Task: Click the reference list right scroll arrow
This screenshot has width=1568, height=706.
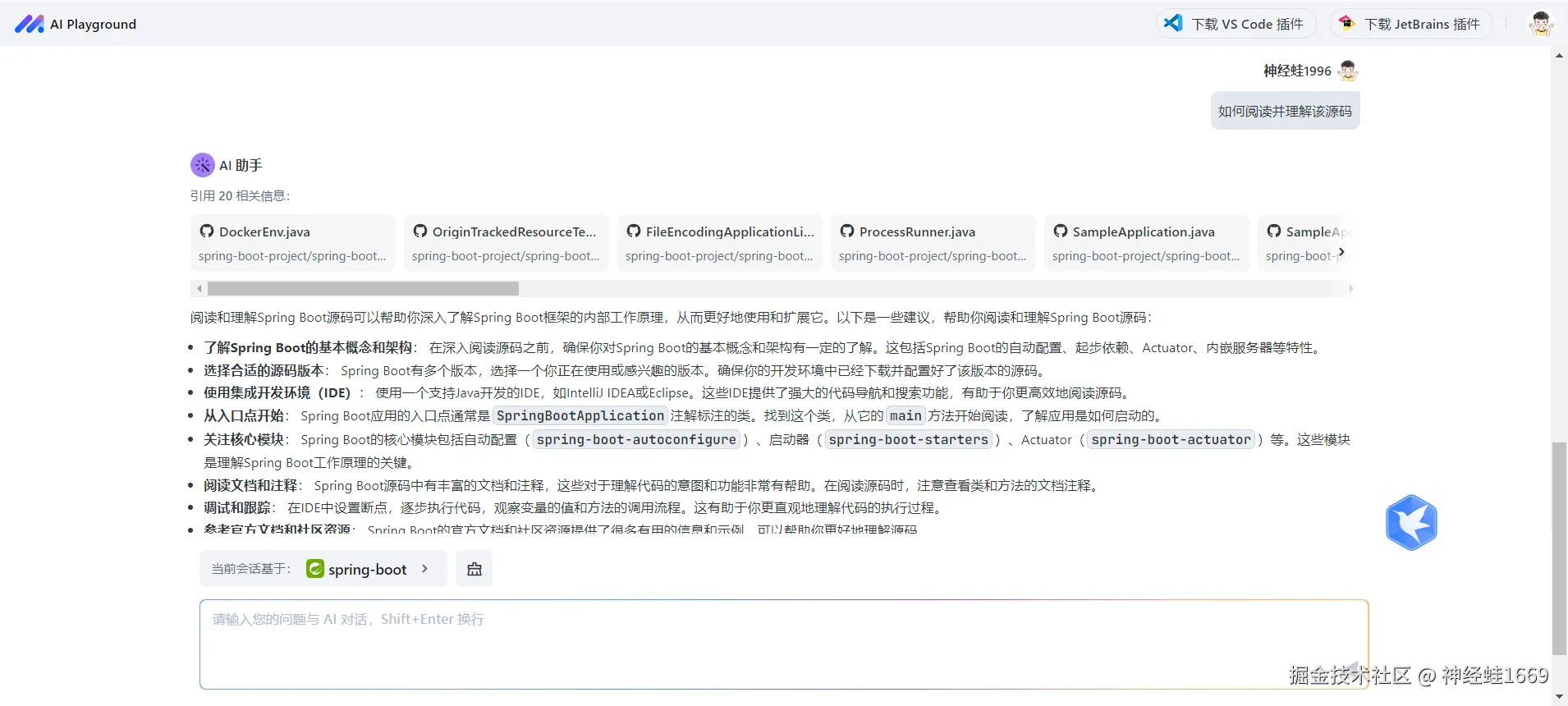Action: pos(1350,289)
